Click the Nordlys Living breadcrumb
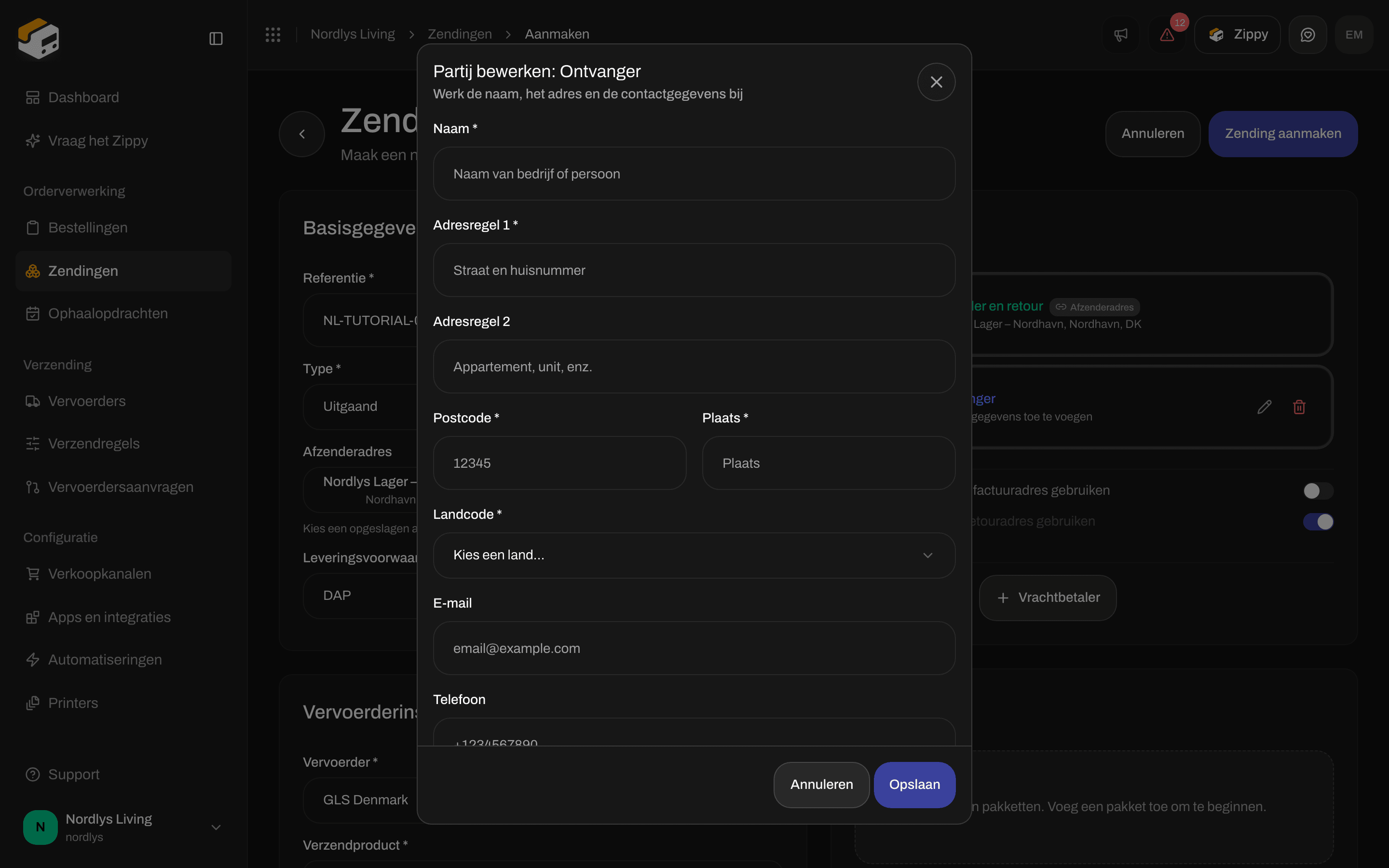The width and height of the screenshot is (1389, 868). [353, 34]
